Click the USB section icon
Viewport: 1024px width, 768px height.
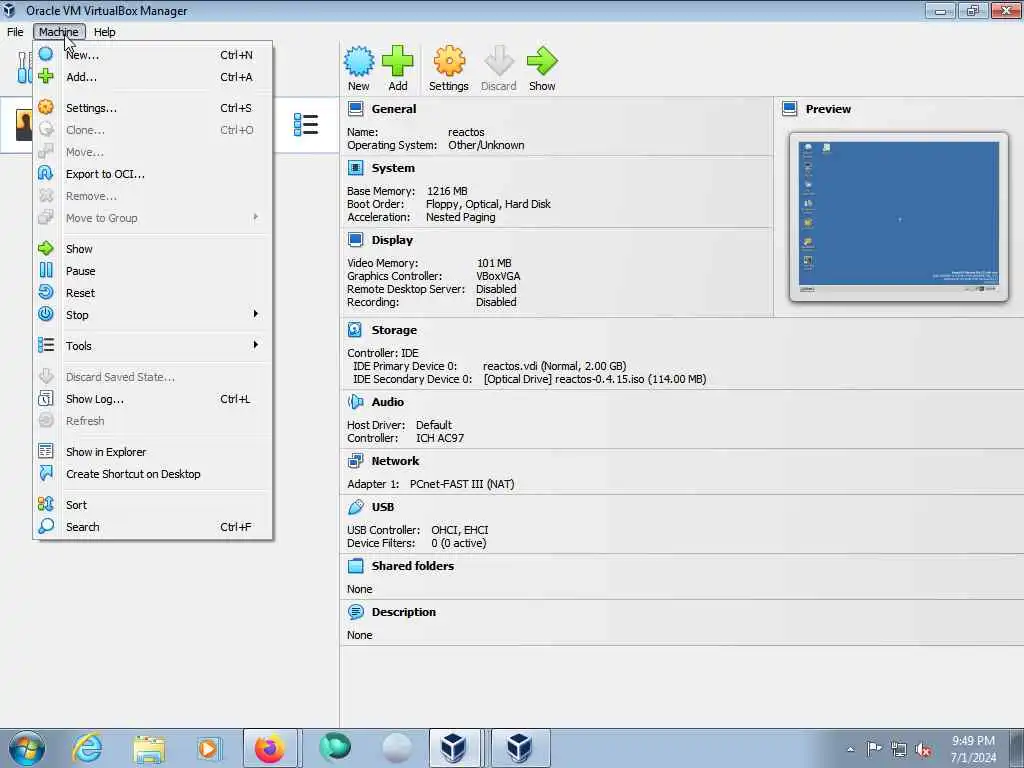point(355,507)
